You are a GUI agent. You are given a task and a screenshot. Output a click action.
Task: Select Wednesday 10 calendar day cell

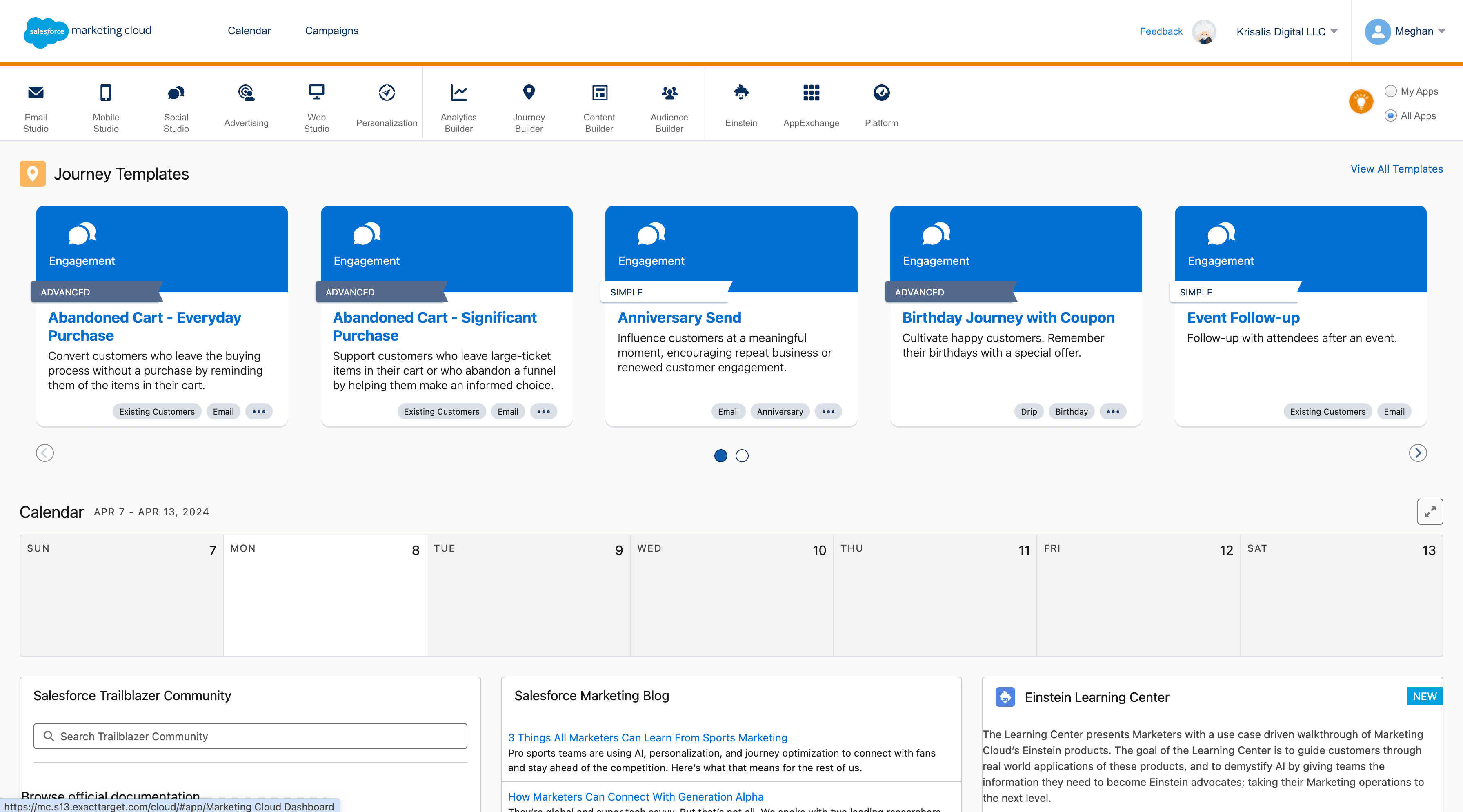(x=731, y=596)
